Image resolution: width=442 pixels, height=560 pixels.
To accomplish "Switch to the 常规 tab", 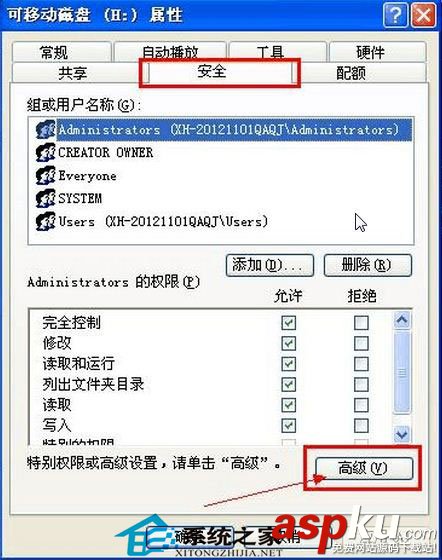I will pyautogui.click(x=54, y=52).
